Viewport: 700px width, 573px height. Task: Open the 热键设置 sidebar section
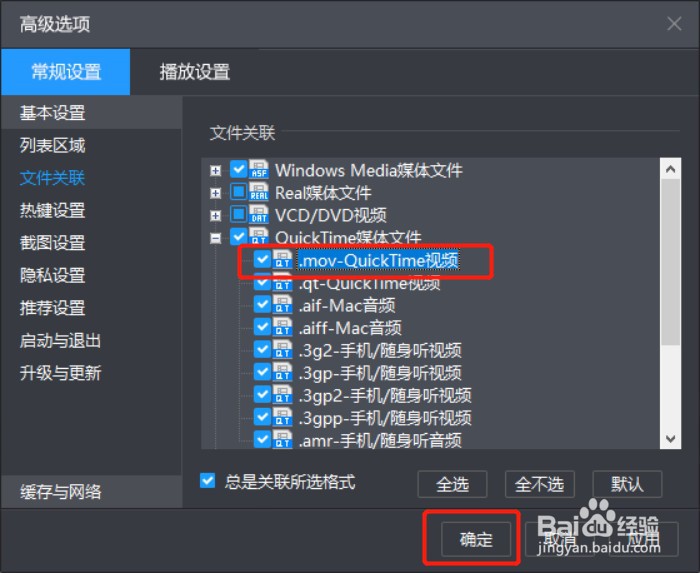click(52, 210)
